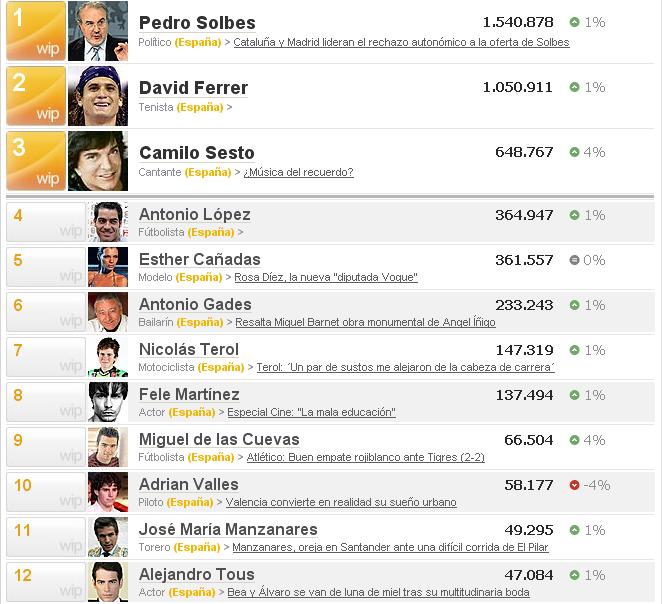Open Pedro Solbes profile photo
Image resolution: width=662 pixels, height=604 pixels.
click(98, 32)
